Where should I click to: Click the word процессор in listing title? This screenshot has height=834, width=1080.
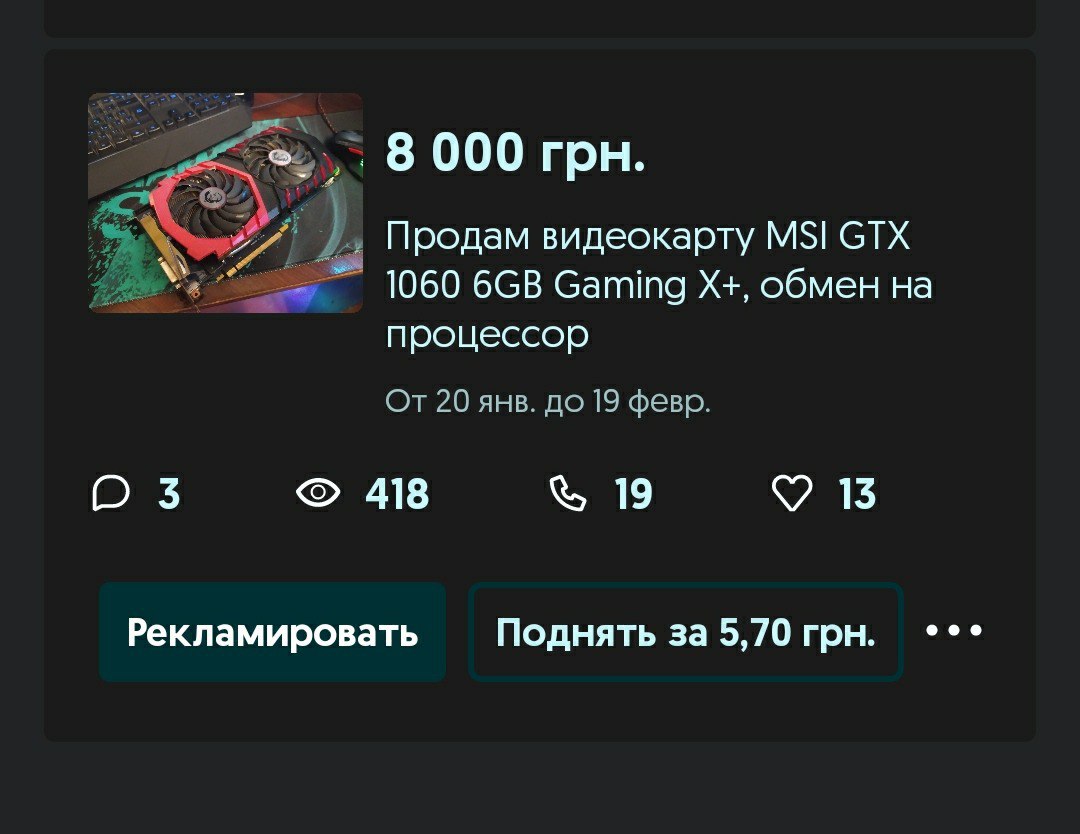[x=486, y=335]
